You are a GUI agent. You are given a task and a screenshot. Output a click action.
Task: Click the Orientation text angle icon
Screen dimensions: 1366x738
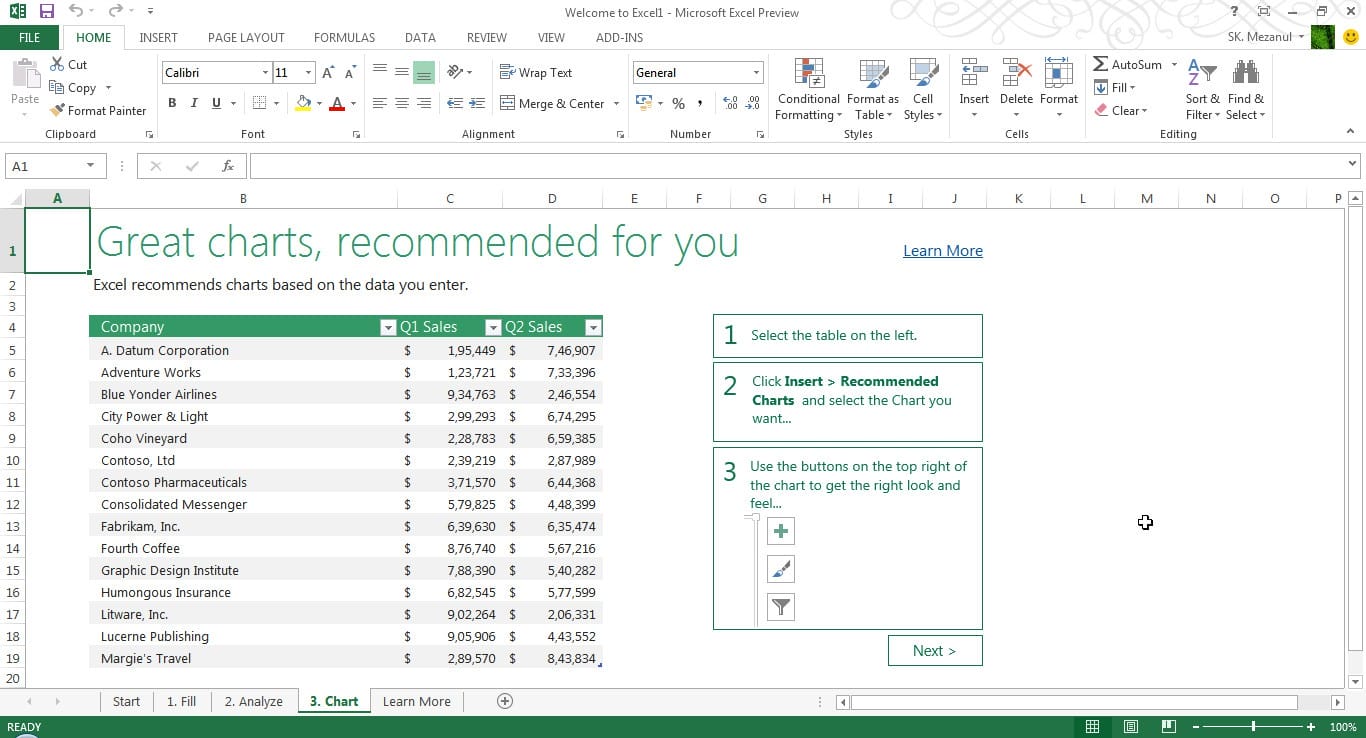[x=455, y=72]
